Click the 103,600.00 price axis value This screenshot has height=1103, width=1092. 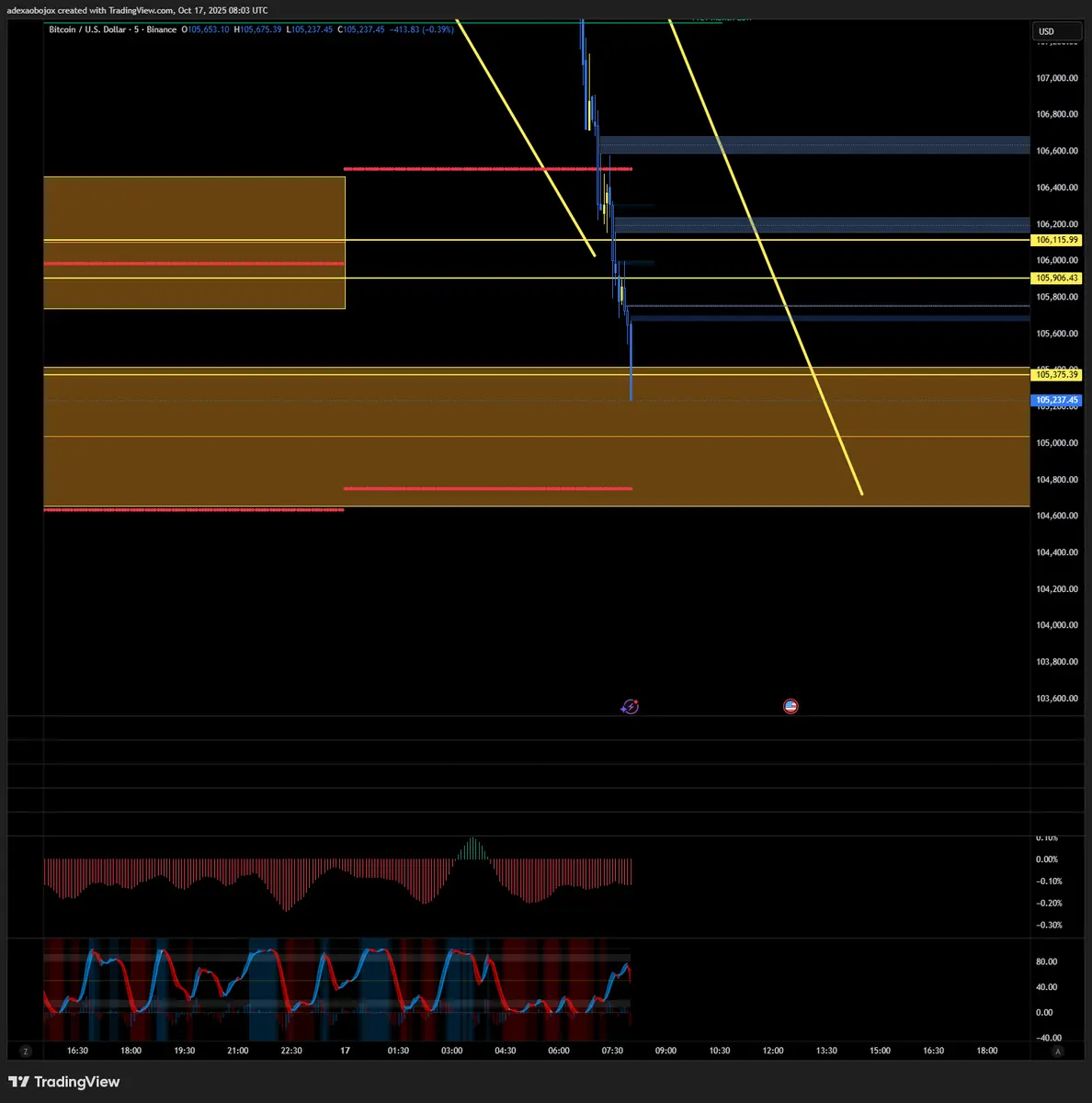(x=1057, y=699)
